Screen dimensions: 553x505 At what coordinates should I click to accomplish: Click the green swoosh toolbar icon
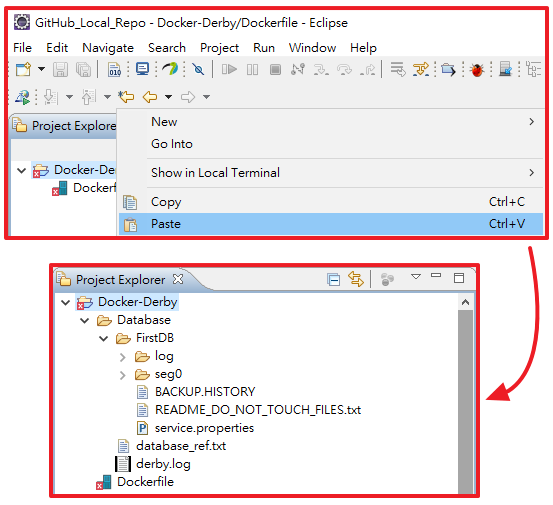tap(170, 69)
